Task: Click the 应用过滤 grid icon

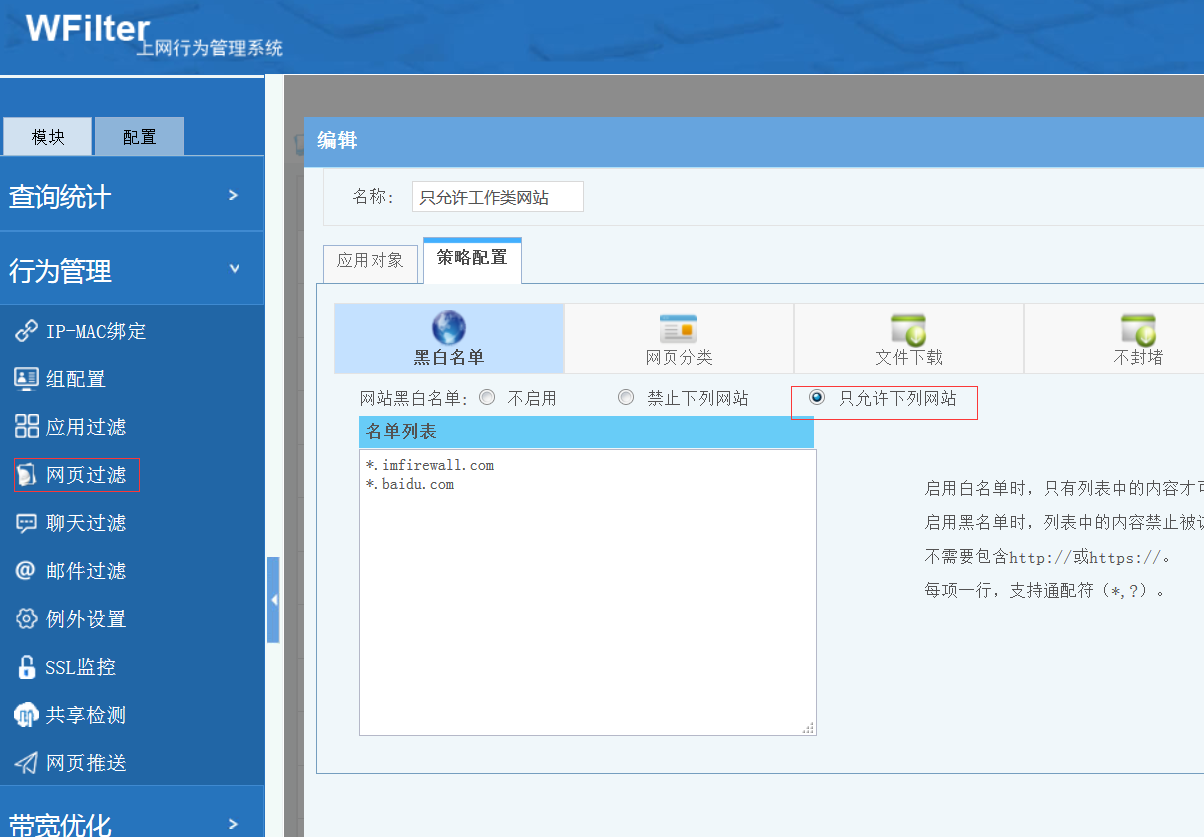Action: pos(26,427)
